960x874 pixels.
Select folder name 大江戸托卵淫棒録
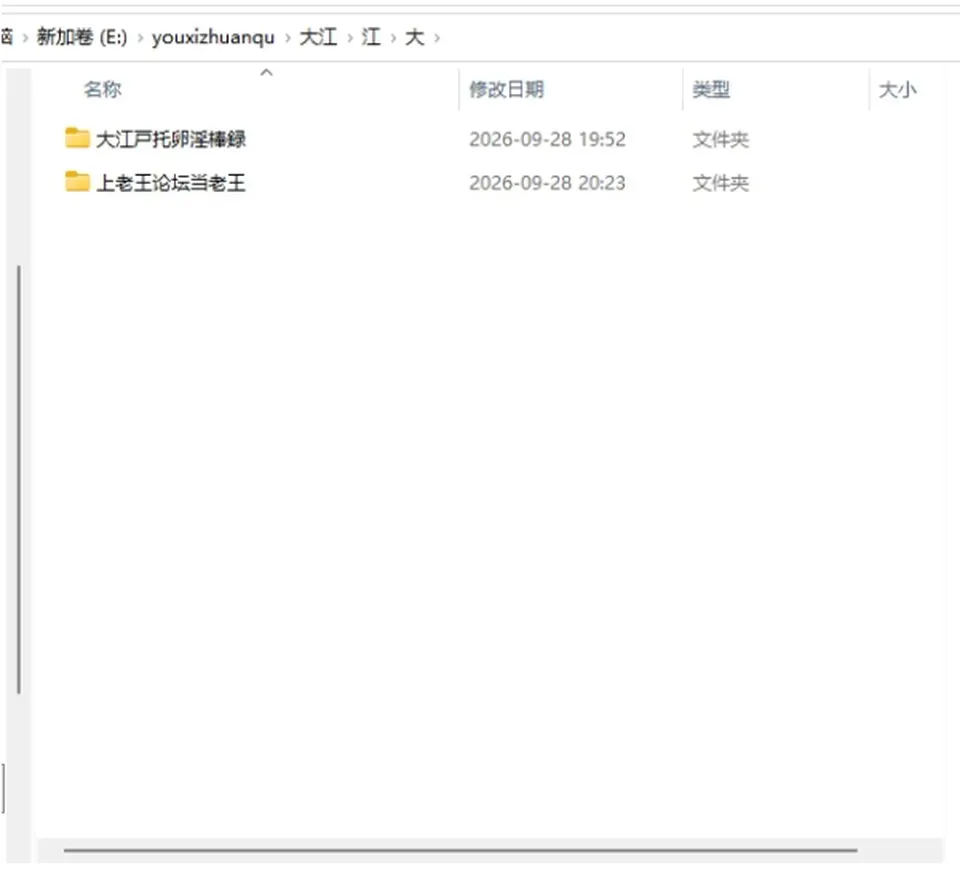171,139
